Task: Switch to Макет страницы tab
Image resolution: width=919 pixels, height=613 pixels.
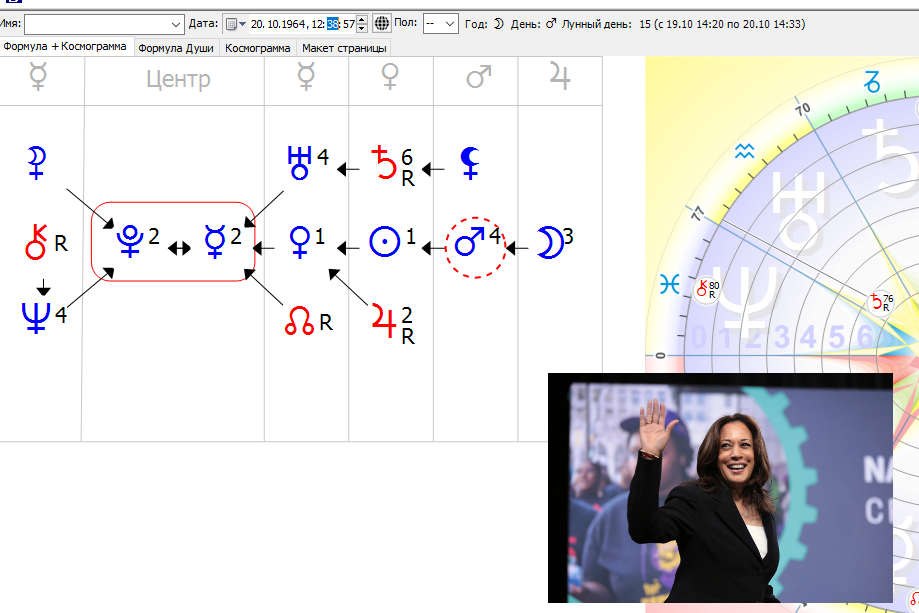Action: pos(344,48)
